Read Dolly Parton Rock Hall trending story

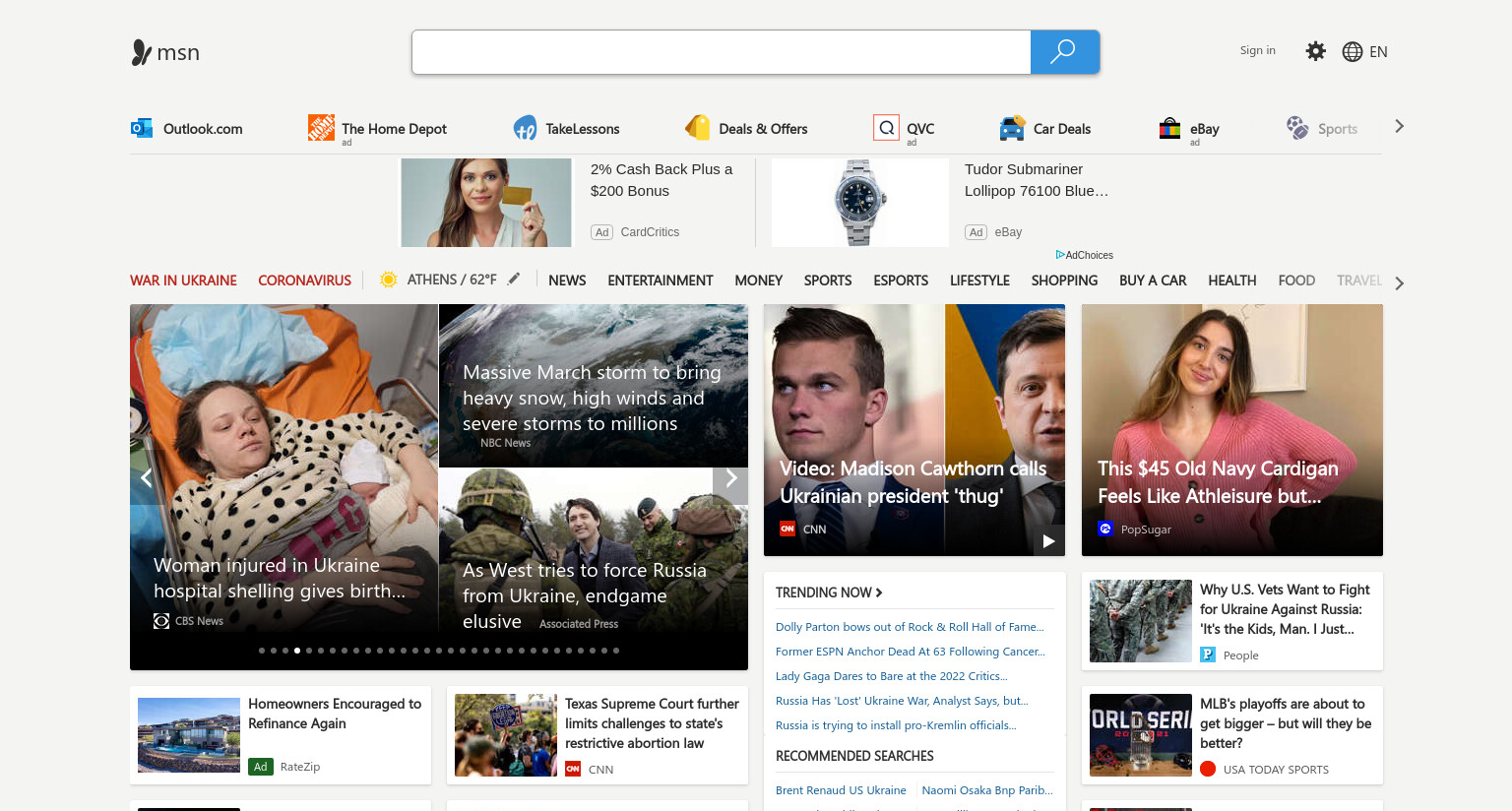[x=910, y=627]
